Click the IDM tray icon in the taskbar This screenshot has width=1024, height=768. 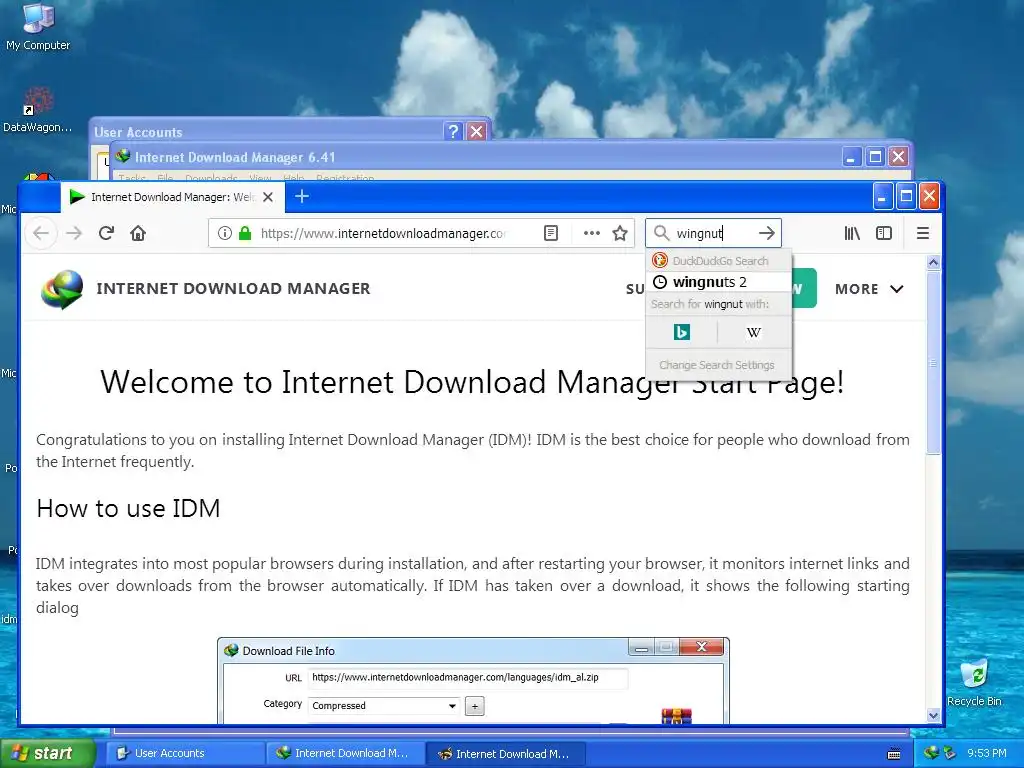click(930, 754)
